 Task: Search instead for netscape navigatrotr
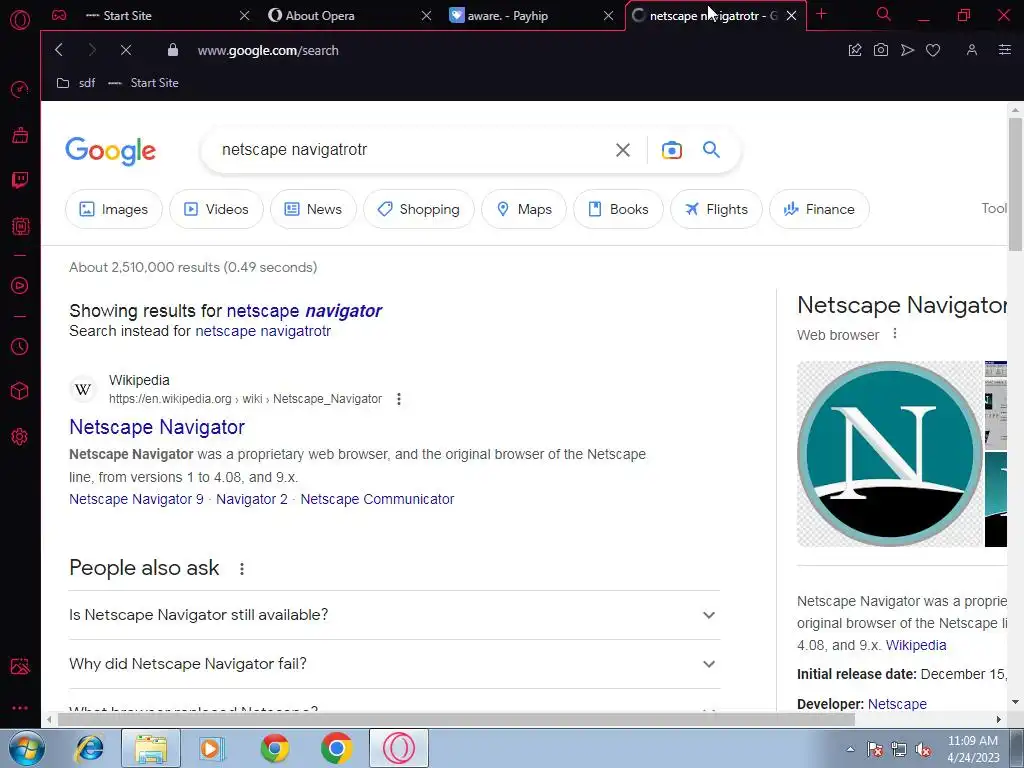(x=263, y=331)
